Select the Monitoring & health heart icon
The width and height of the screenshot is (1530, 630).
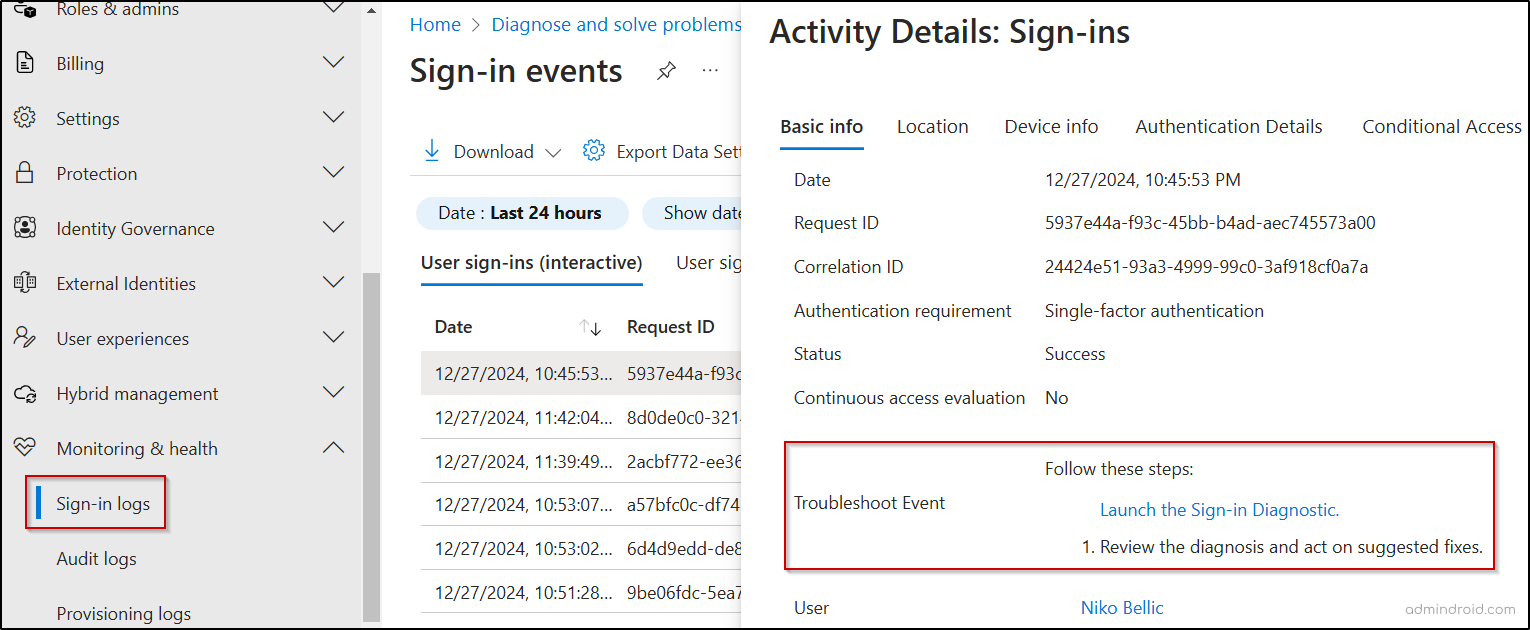point(27,447)
